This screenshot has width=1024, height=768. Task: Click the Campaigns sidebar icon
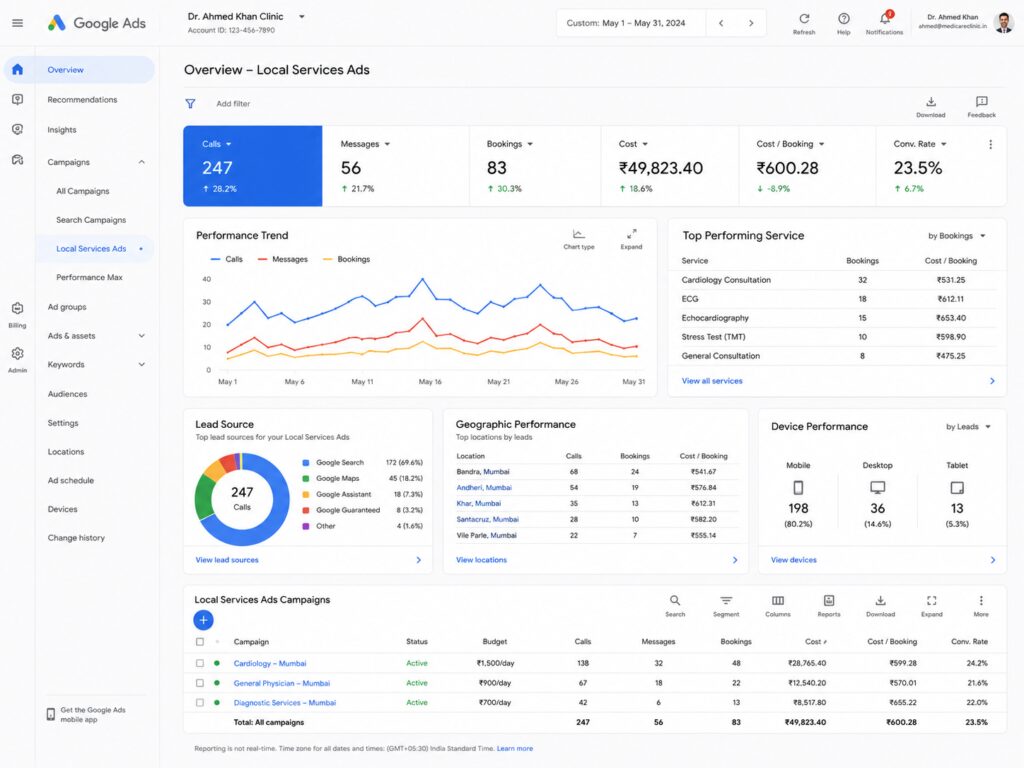click(x=18, y=159)
